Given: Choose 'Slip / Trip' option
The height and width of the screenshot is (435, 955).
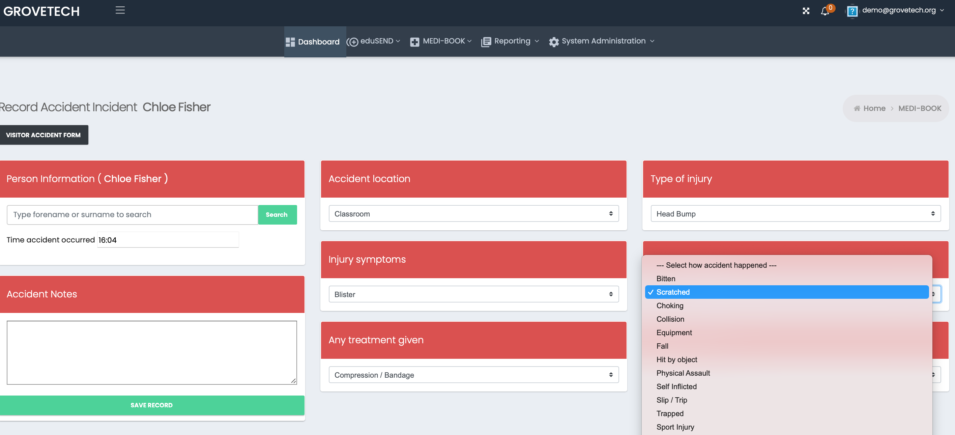Looking at the screenshot, I should (x=672, y=400).
